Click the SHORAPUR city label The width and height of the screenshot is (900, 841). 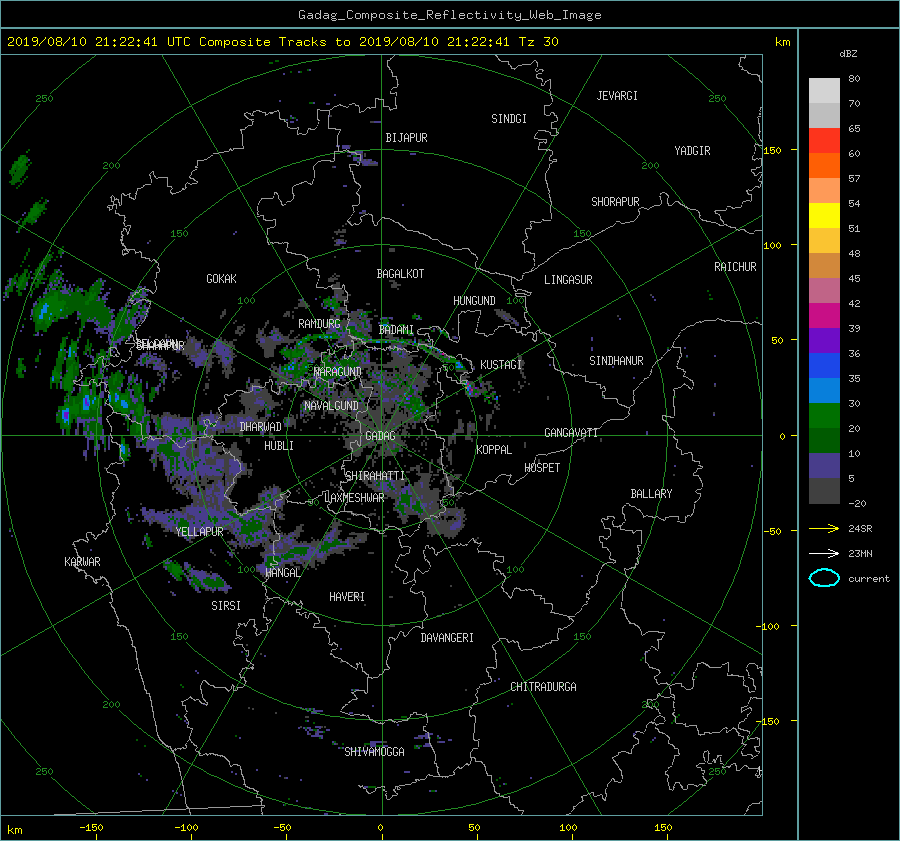[x=615, y=202]
